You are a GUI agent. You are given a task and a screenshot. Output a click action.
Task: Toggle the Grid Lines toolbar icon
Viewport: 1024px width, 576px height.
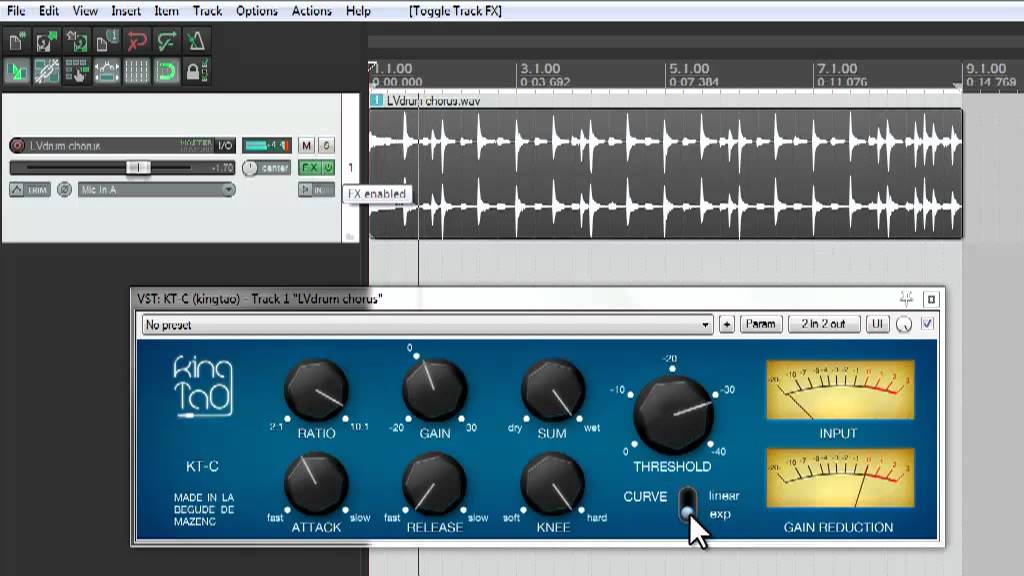pyautogui.click(x=136, y=71)
